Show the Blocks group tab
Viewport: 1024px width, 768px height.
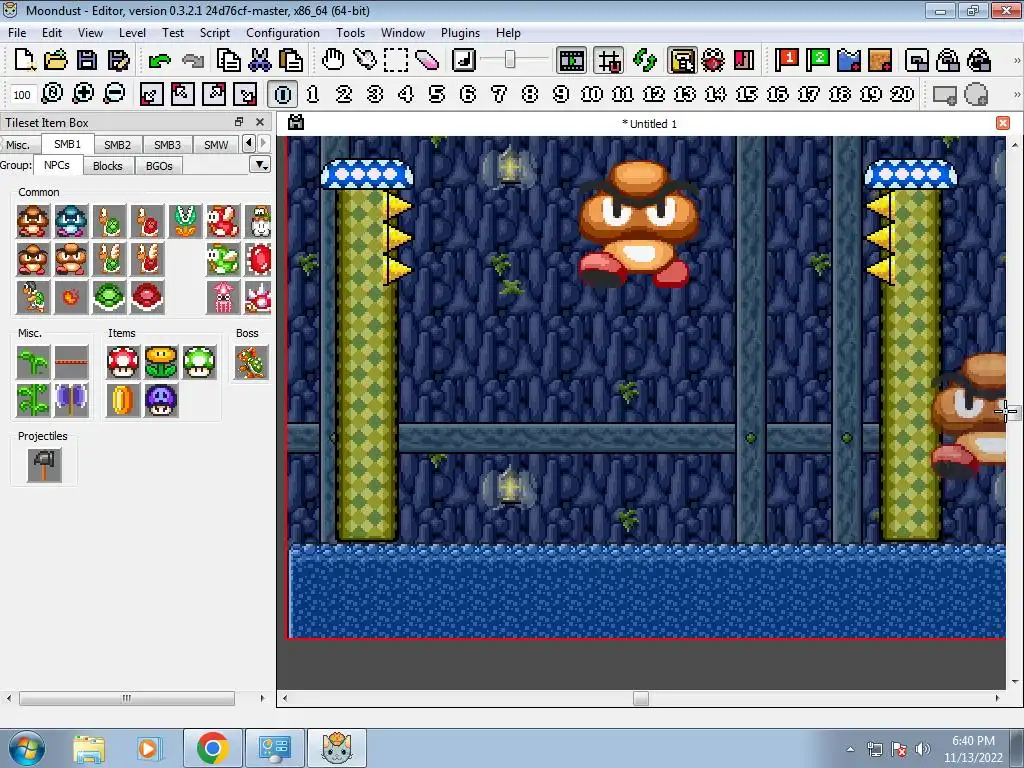pos(108,166)
